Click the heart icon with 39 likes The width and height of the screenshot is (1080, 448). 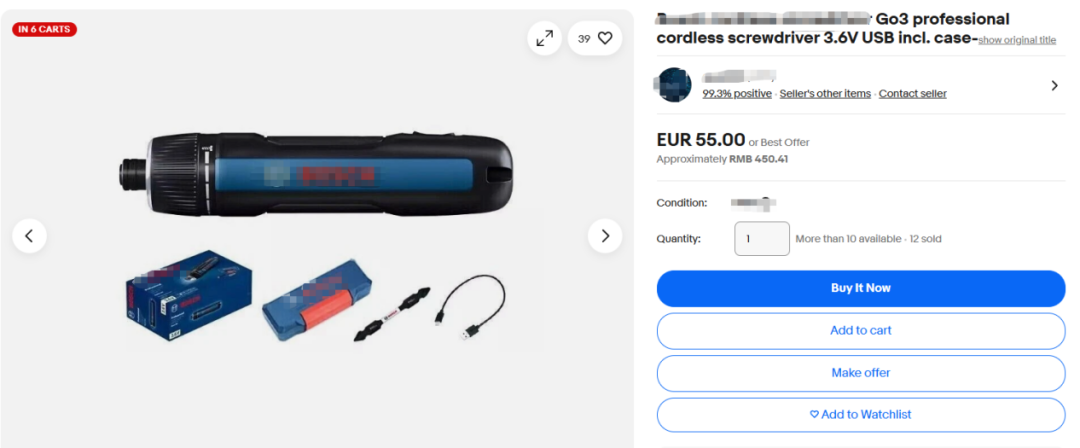pyautogui.click(x=595, y=39)
